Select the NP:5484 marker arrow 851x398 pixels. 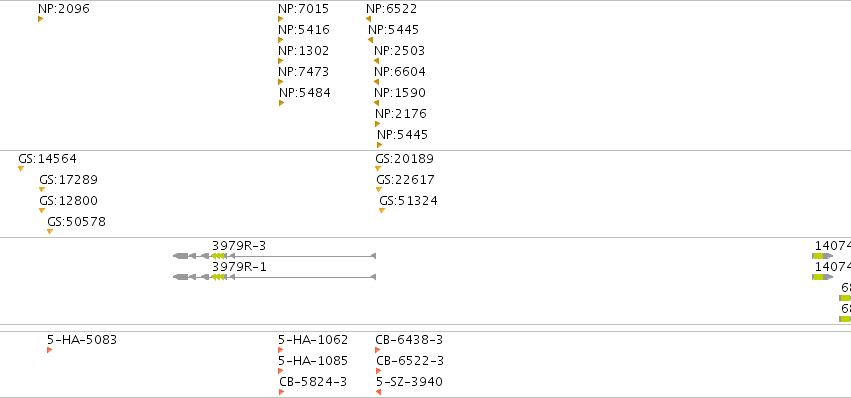282,103
